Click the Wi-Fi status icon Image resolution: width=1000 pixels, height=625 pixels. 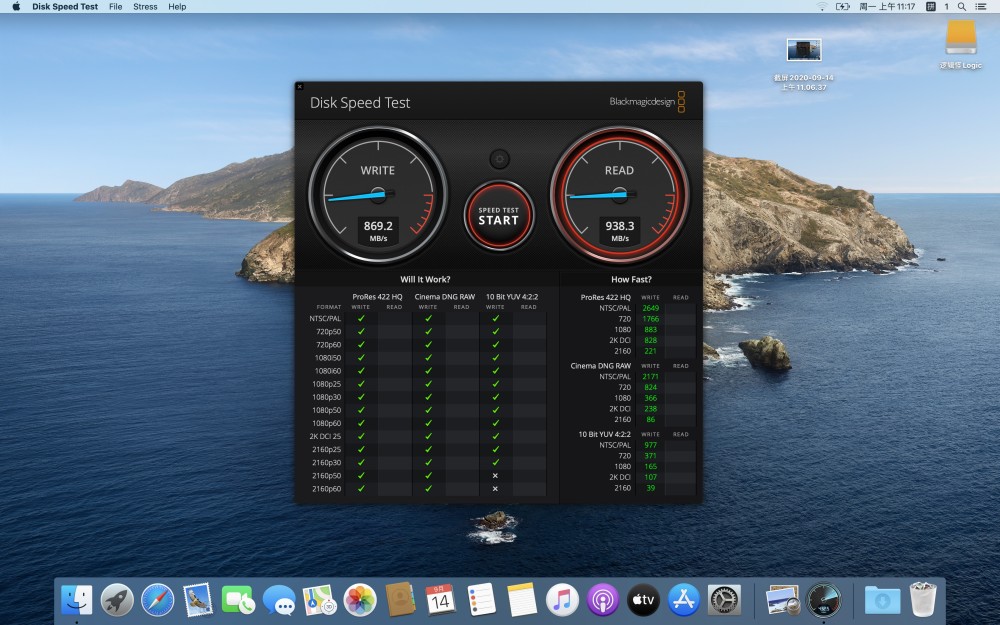(x=822, y=6)
